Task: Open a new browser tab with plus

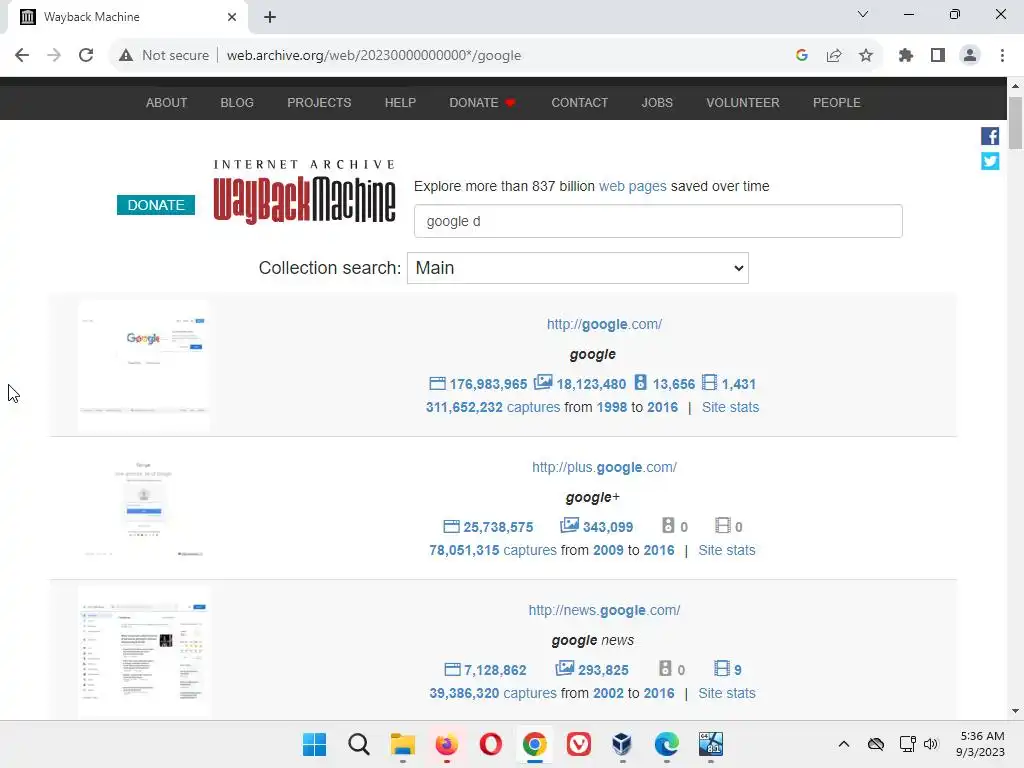Action: tap(270, 17)
